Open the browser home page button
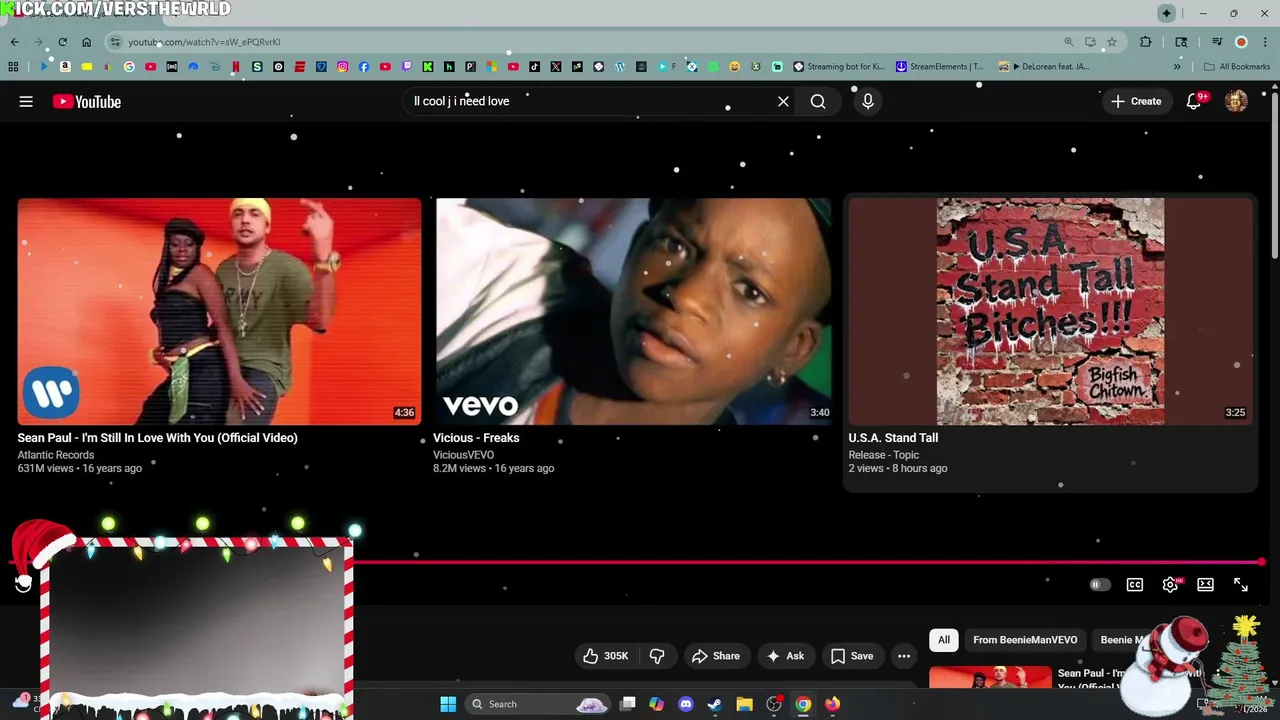This screenshot has height=720, width=1280. (86, 42)
